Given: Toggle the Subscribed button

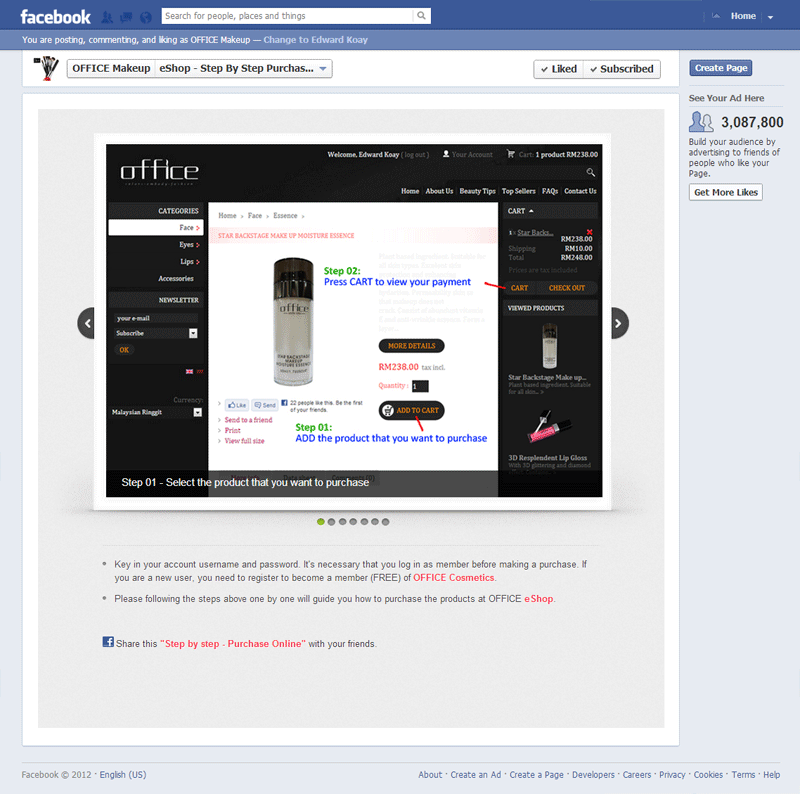Looking at the screenshot, I should 621,69.
